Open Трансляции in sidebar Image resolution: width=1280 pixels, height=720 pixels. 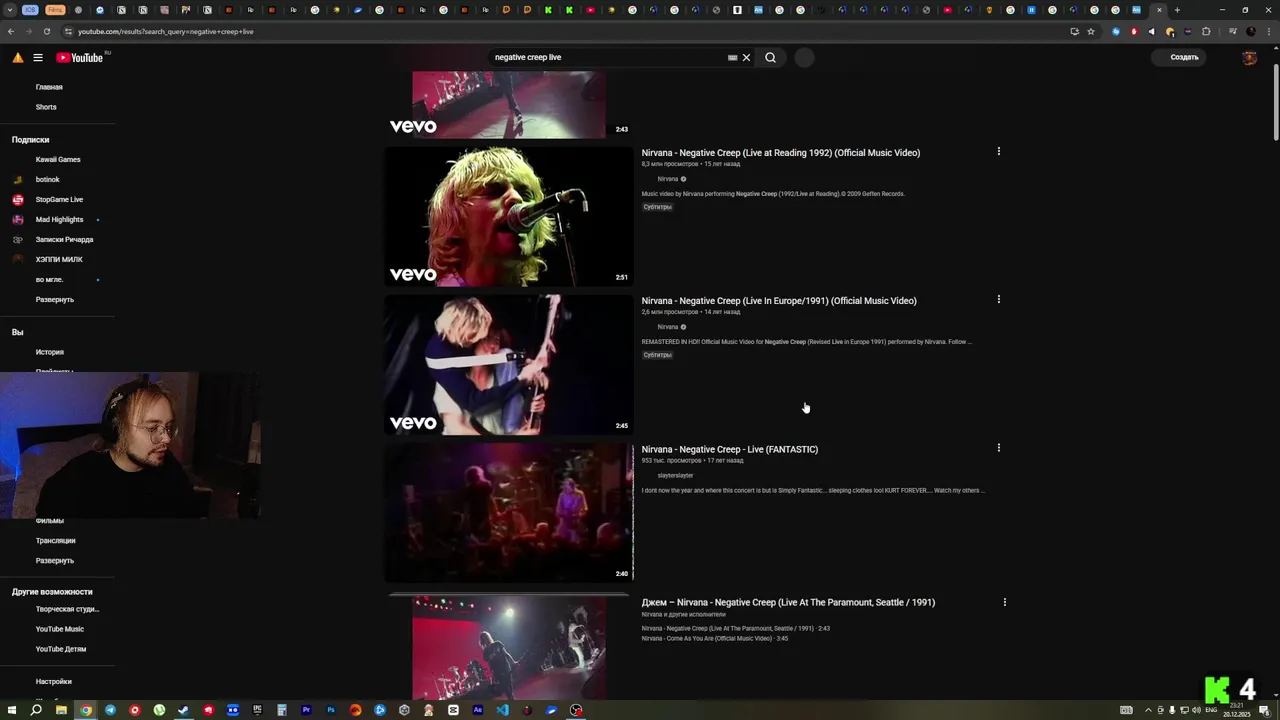[x=56, y=540]
